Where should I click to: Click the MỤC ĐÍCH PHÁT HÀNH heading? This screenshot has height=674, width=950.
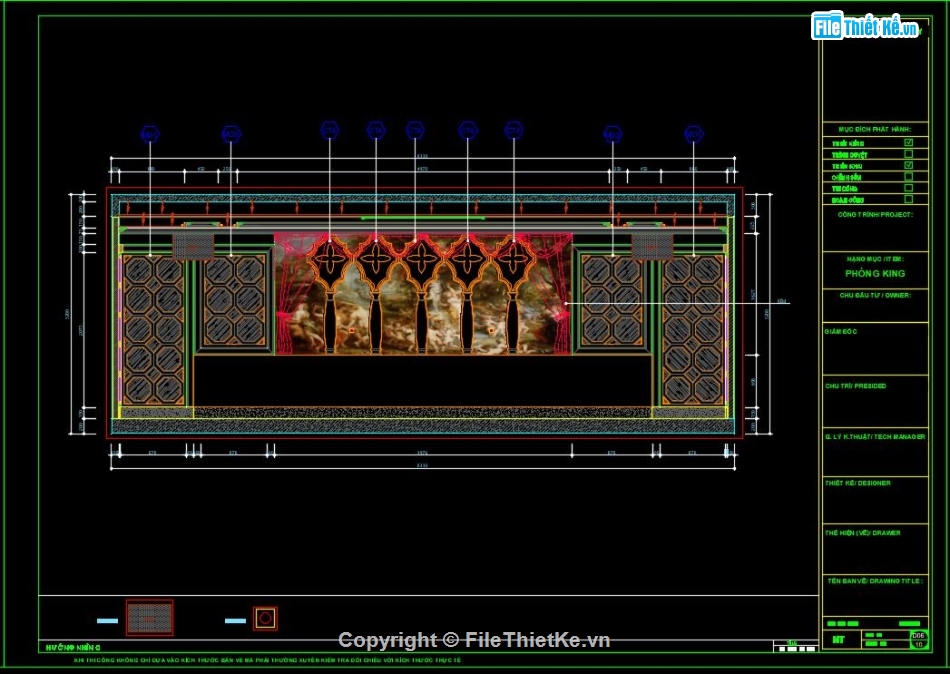point(874,129)
